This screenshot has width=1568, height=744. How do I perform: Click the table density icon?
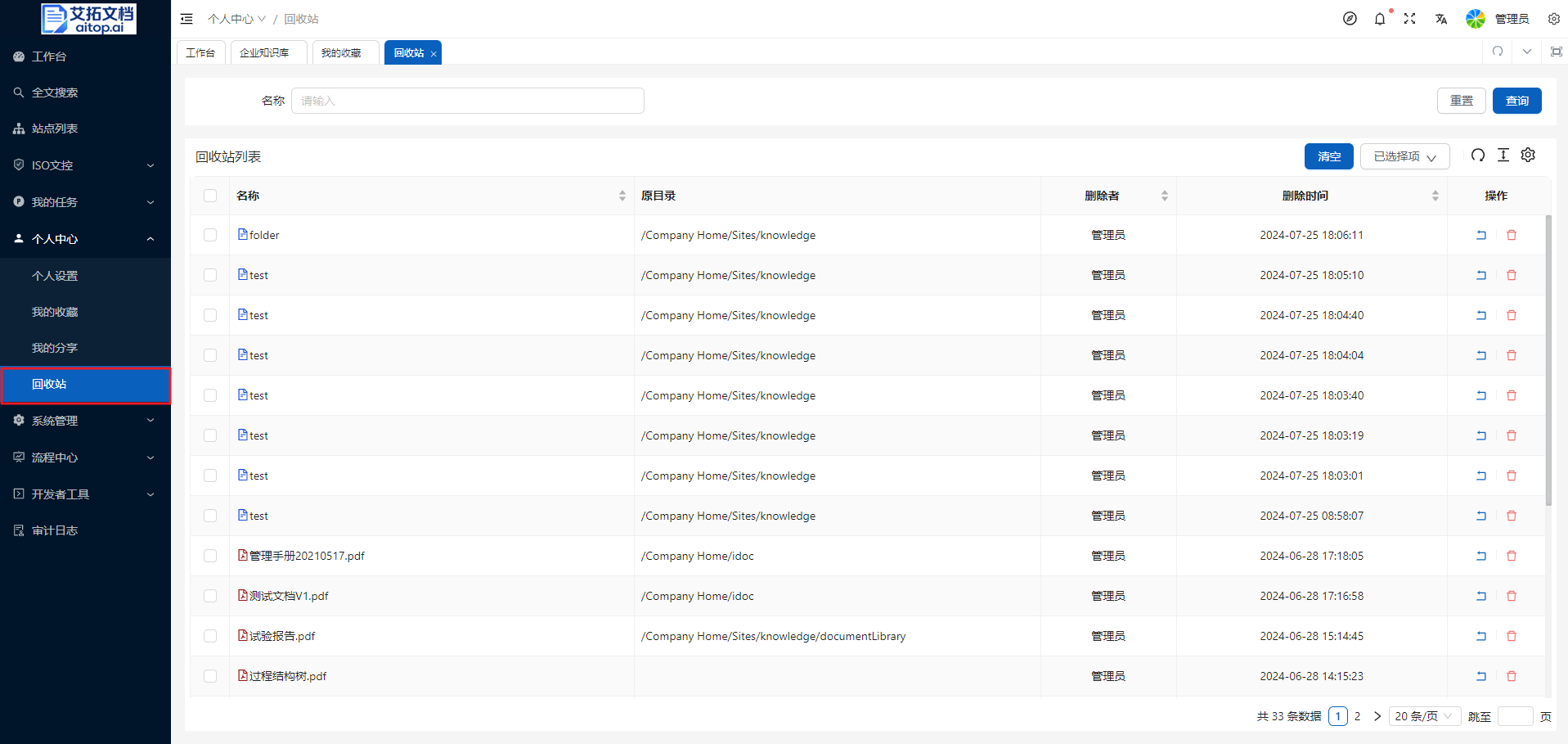pyautogui.click(x=1503, y=156)
